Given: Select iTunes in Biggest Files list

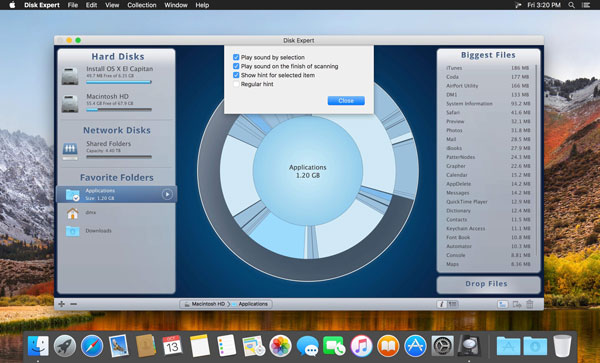Looking at the screenshot, I should click(488, 68).
